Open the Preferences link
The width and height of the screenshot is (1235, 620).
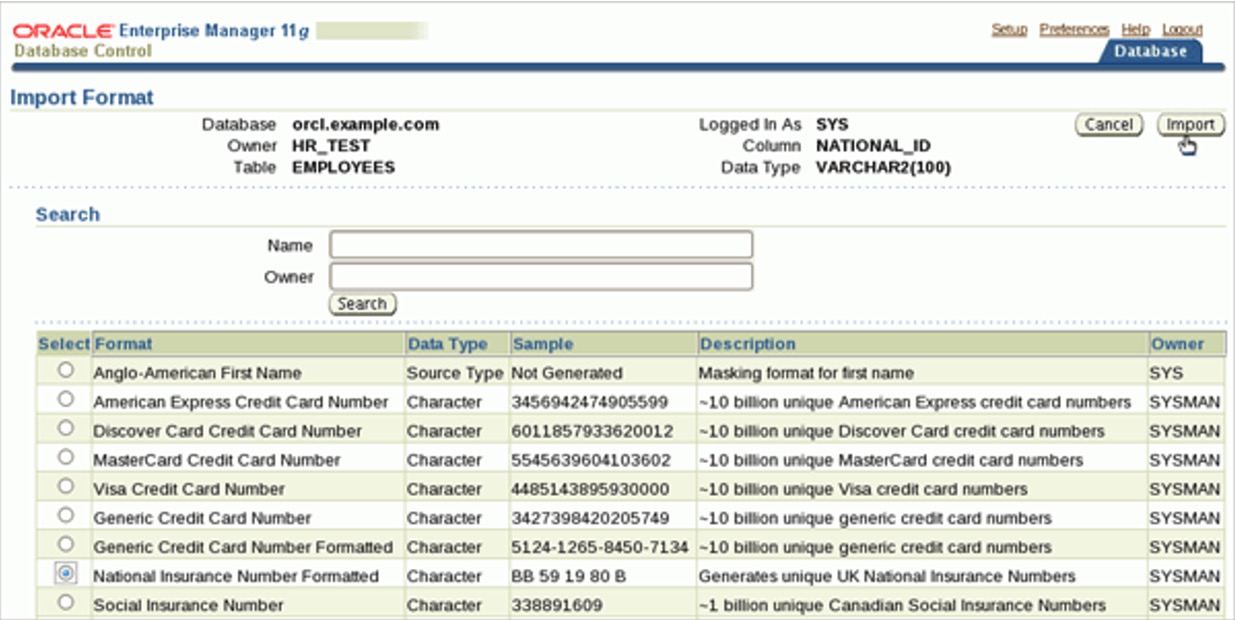click(x=1074, y=30)
